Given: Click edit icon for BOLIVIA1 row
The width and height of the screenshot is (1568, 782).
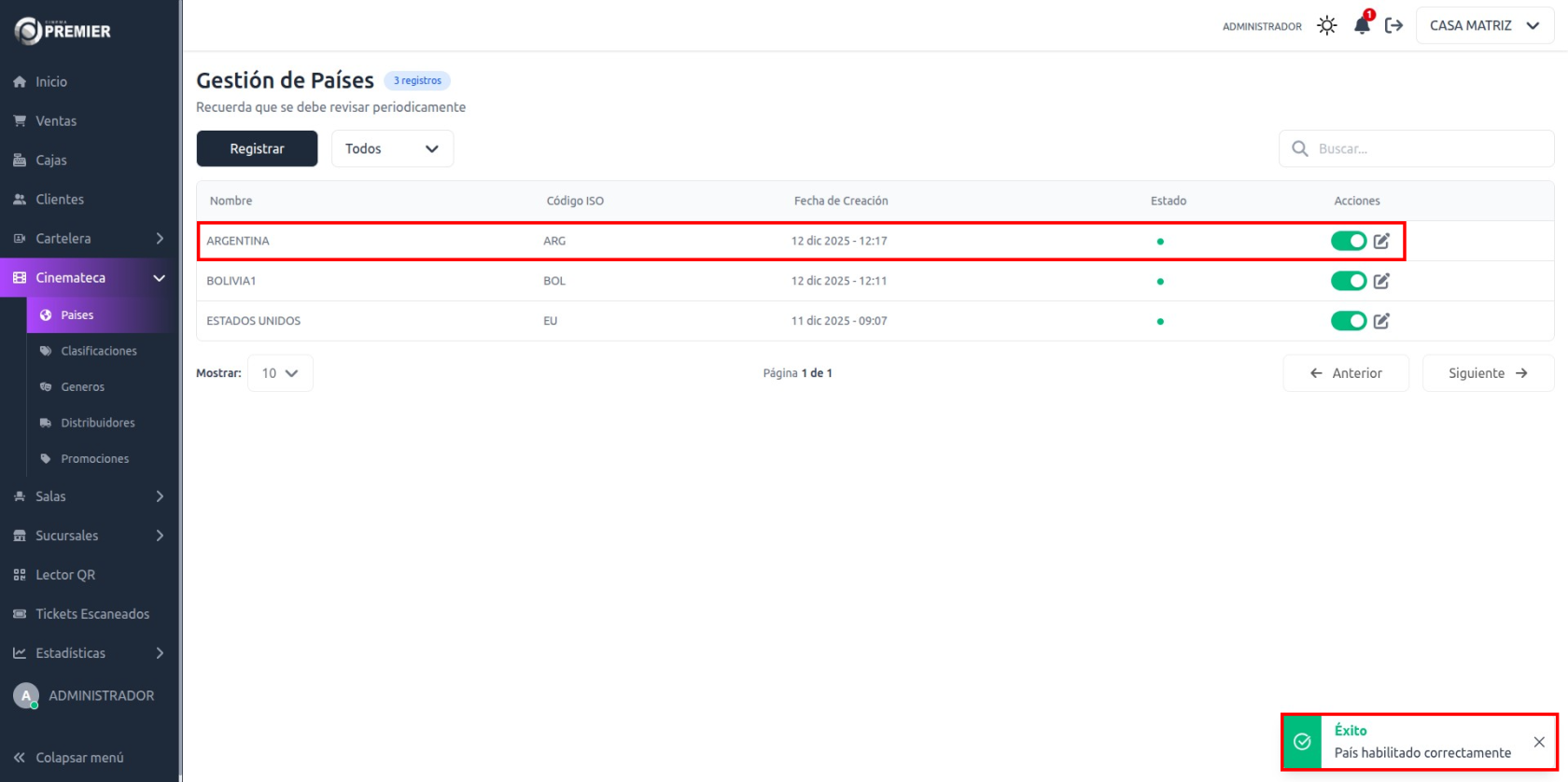Looking at the screenshot, I should [x=1381, y=281].
